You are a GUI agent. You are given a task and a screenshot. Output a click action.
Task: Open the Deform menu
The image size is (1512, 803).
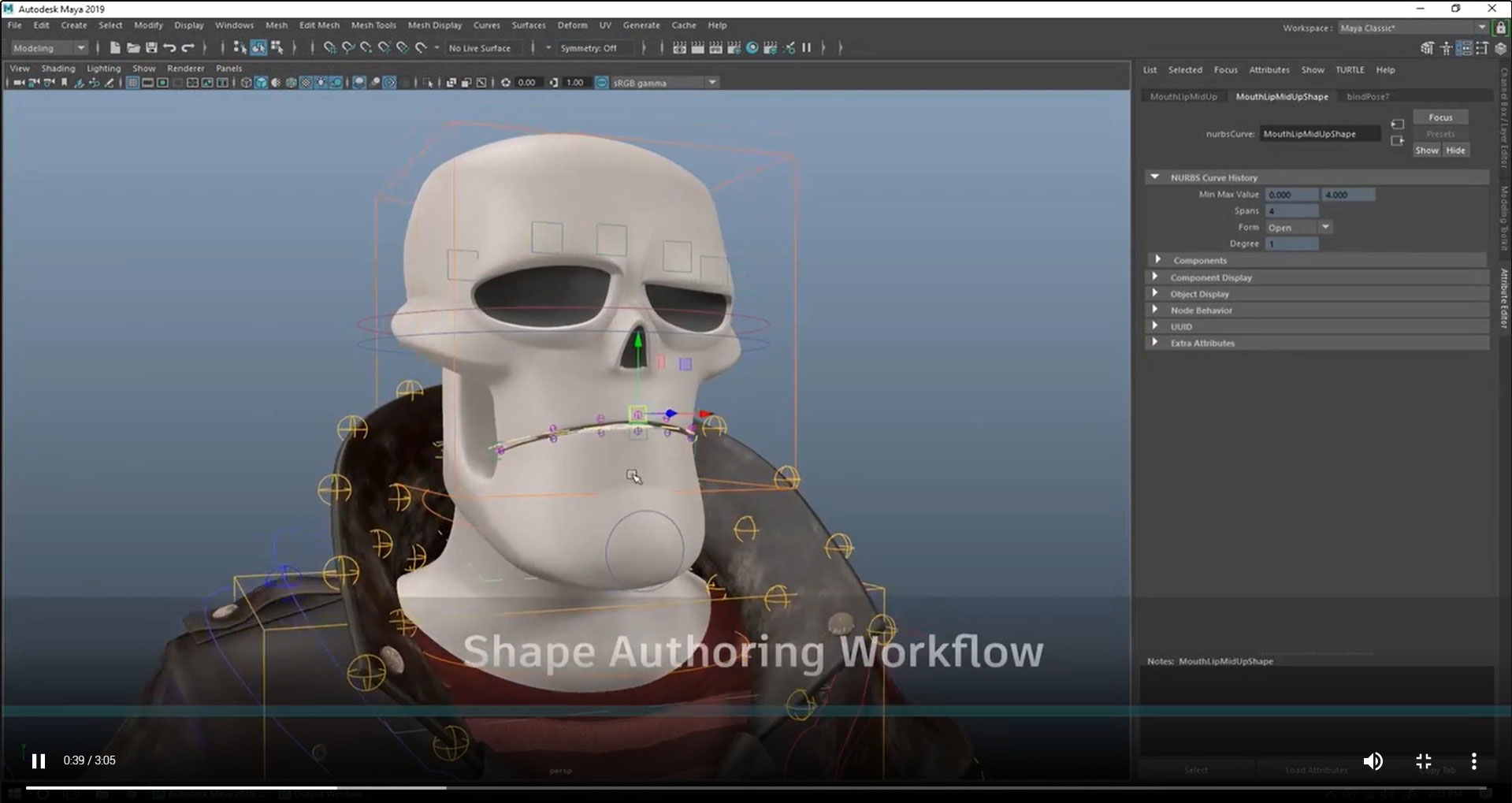[572, 25]
